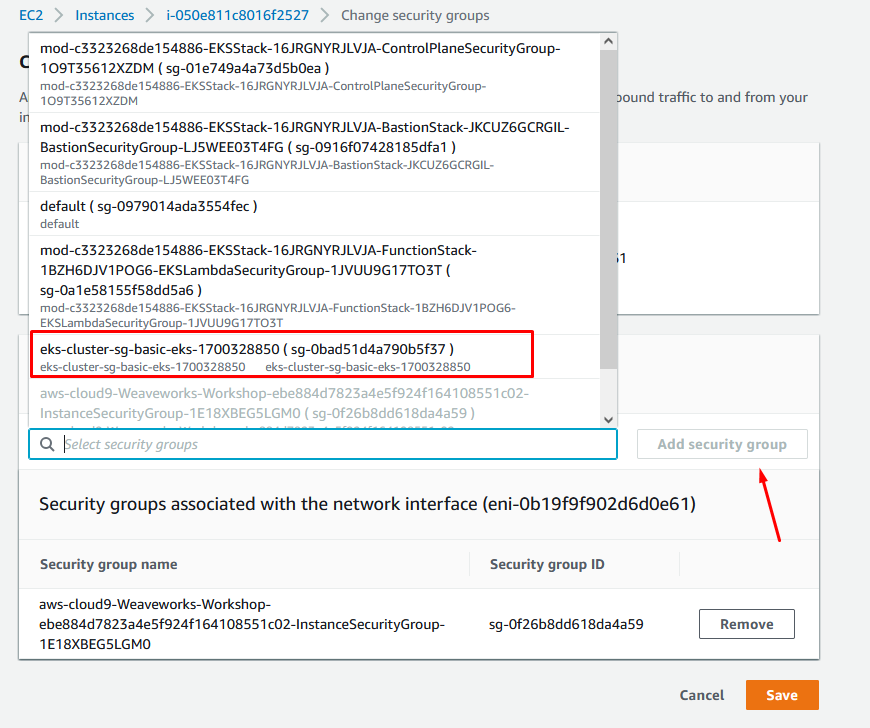Screen dimensions: 870x728
Task: Click the scroll down arrow in dropdown
Action: click(609, 419)
